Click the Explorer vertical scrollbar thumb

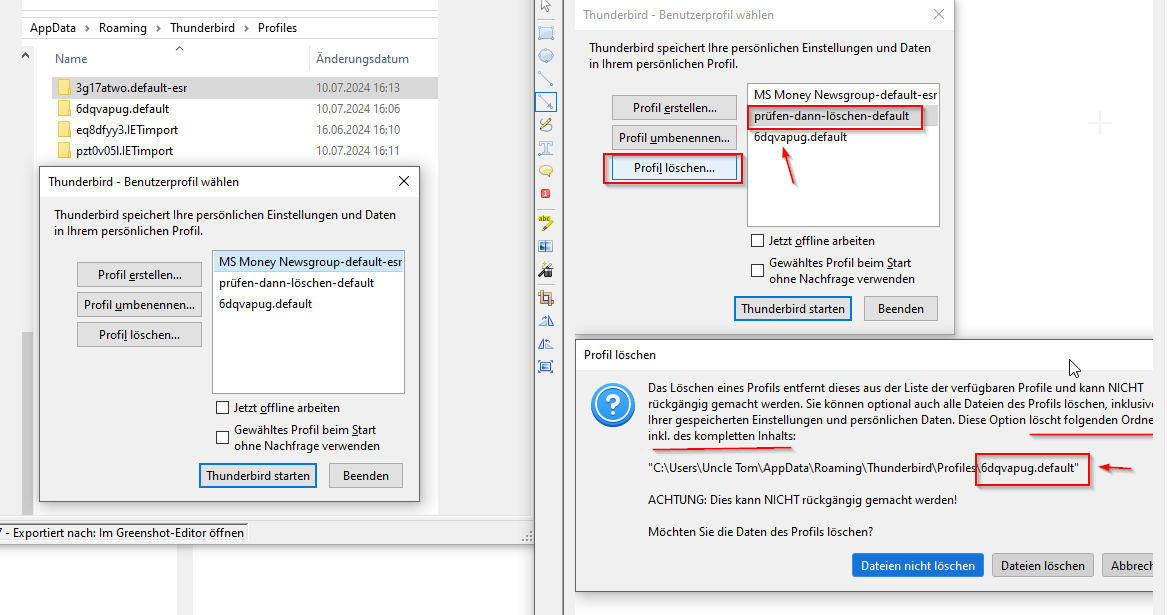coord(28,423)
